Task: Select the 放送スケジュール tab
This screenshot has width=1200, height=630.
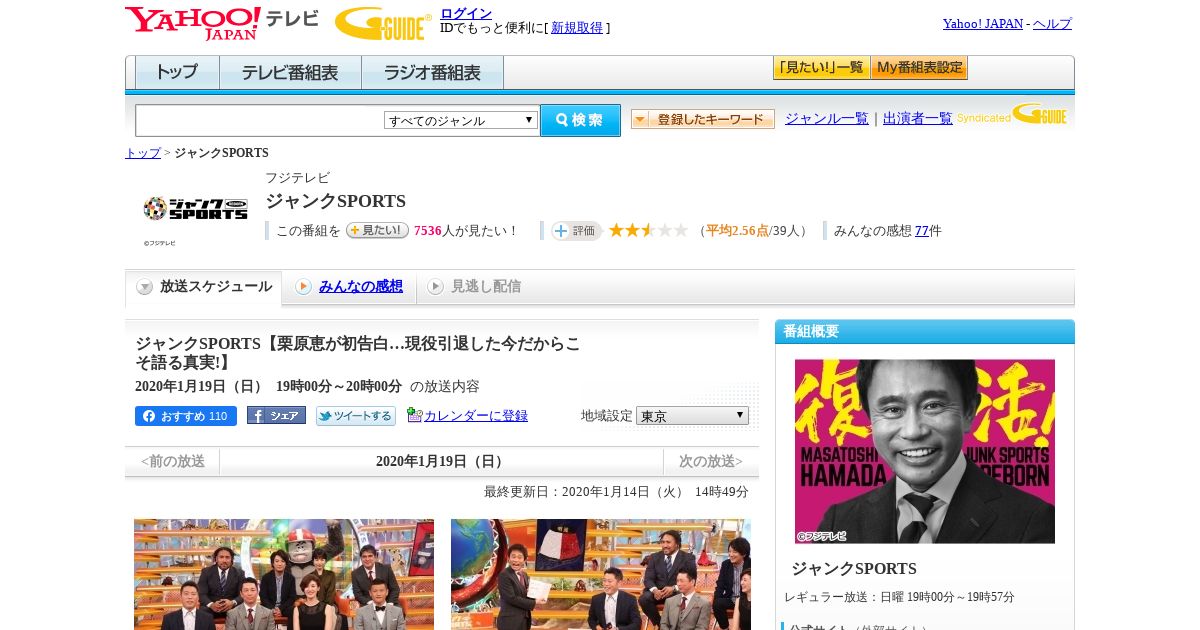Action: pyautogui.click(x=204, y=287)
